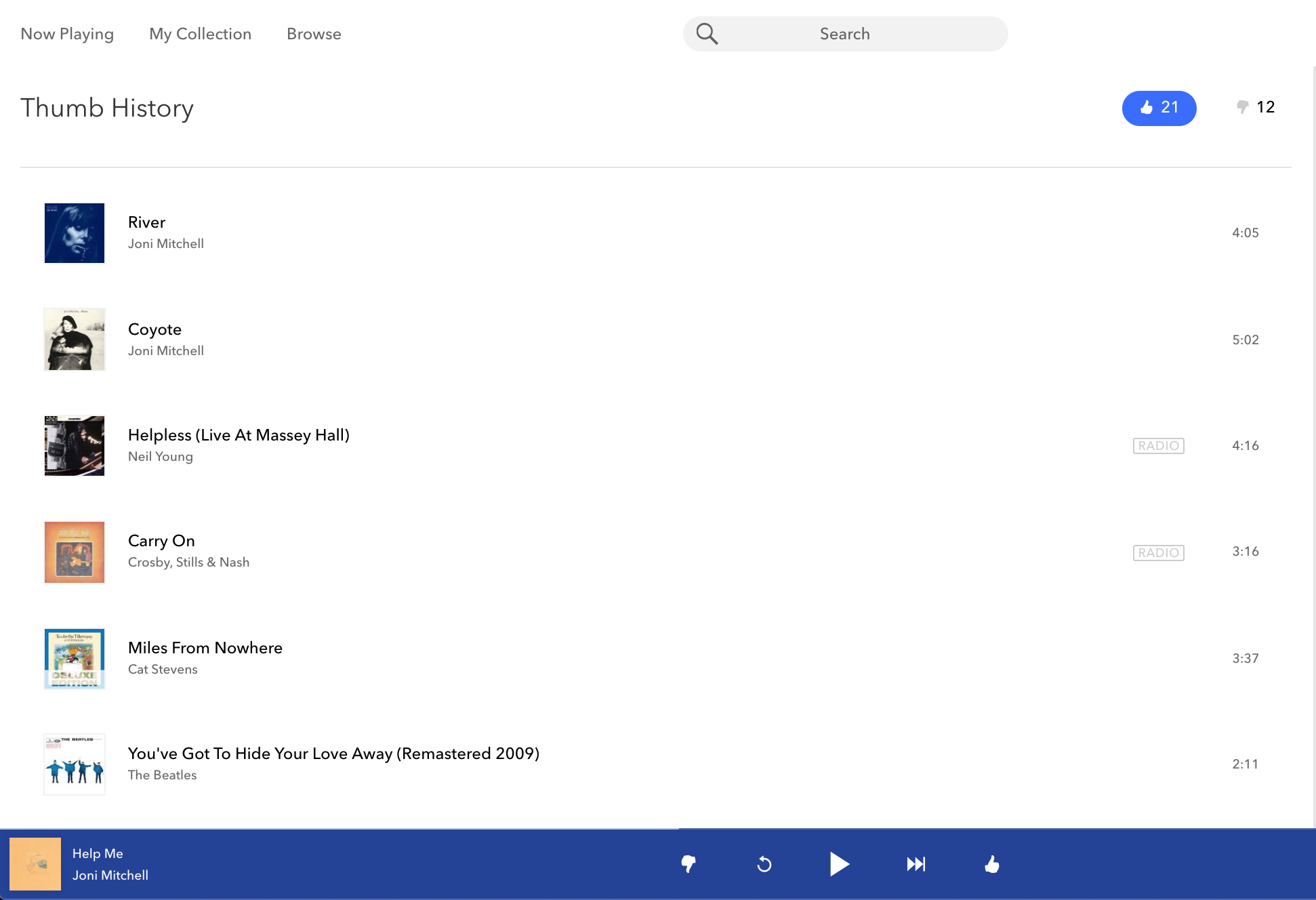Toggle the RADIO tag on Helpless
Image resolution: width=1316 pixels, height=900 pixels.
(1158, 445)
